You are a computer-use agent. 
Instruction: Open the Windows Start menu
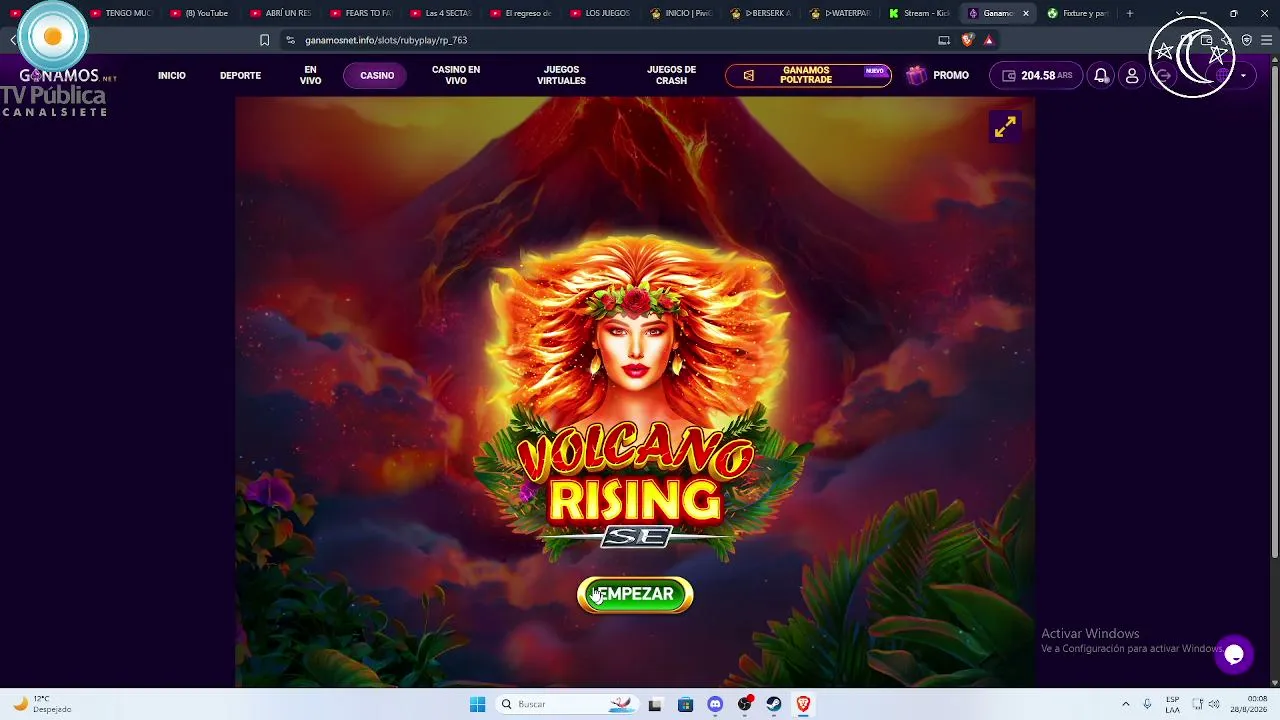[x=477, y=704]
